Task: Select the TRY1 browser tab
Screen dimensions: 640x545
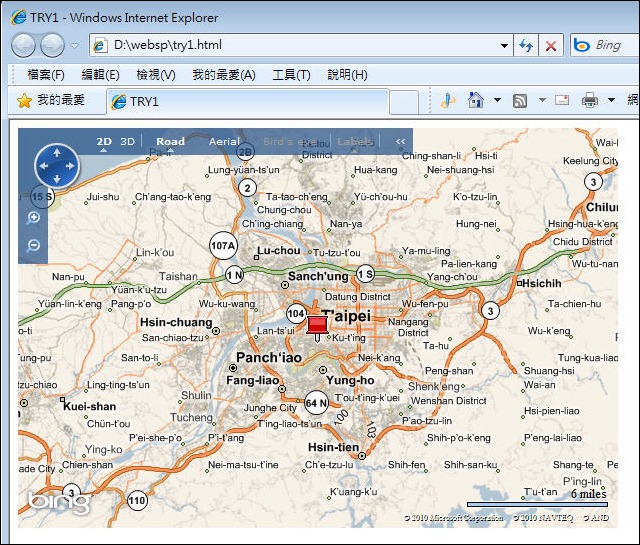Action: click(248, 102)
